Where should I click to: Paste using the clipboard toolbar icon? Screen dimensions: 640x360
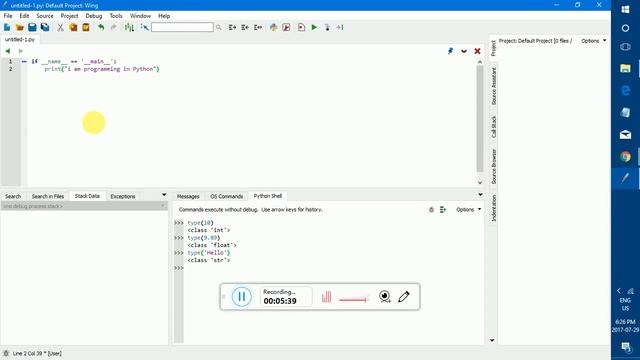tap(86, 27)
